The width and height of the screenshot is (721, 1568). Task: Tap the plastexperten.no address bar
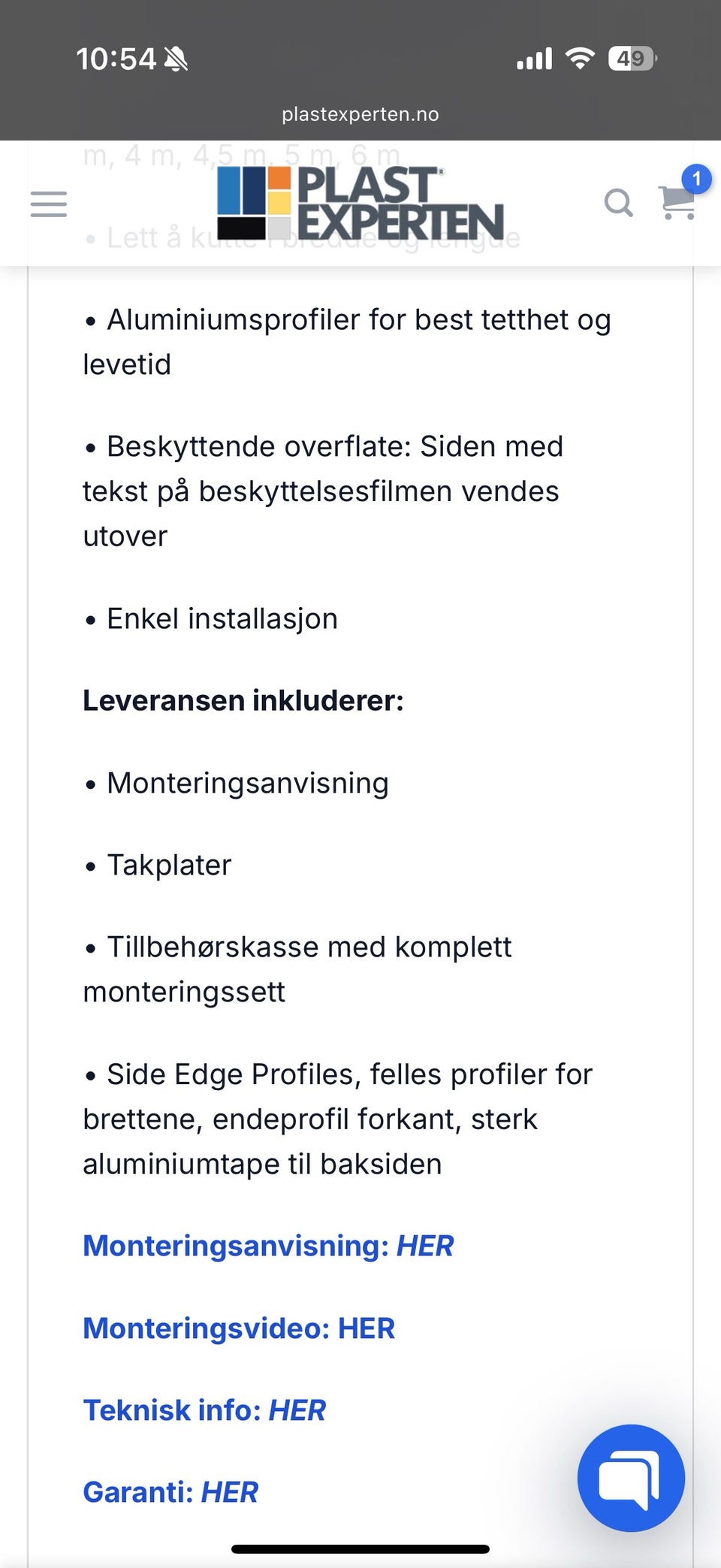[x=360, y=114]
